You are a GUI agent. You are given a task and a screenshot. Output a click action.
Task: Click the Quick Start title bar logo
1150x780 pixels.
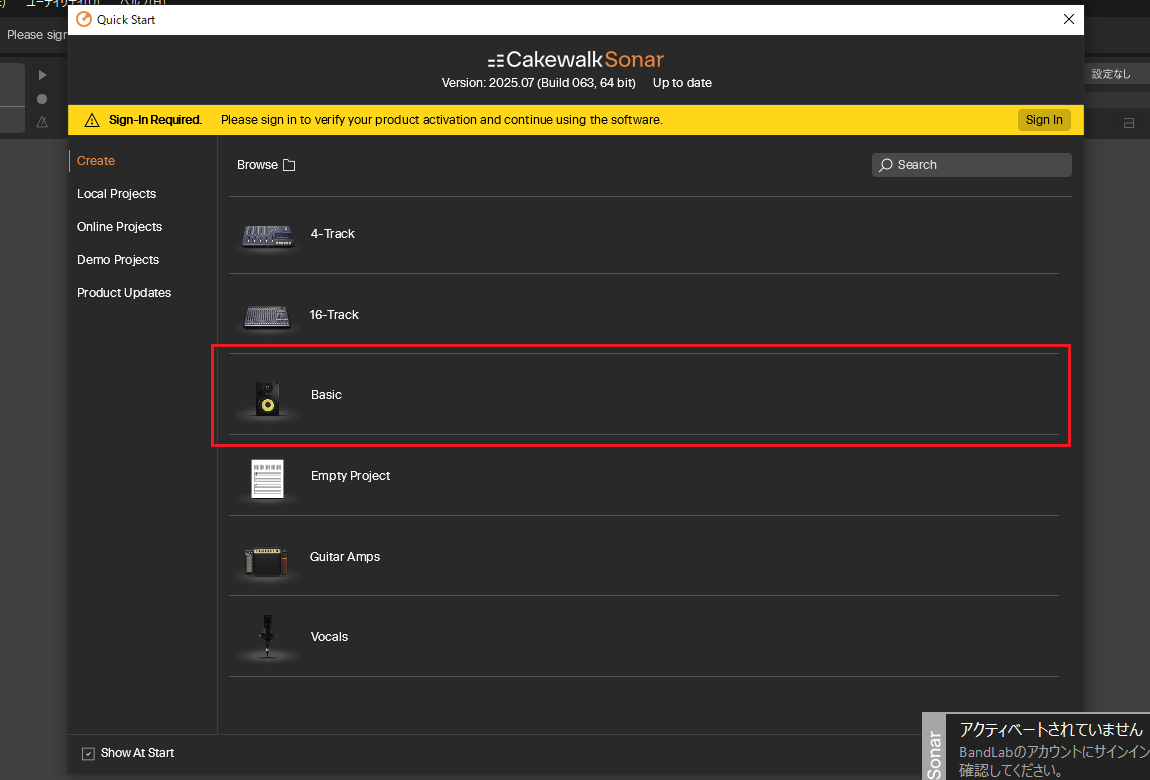(x=84, y=20)
